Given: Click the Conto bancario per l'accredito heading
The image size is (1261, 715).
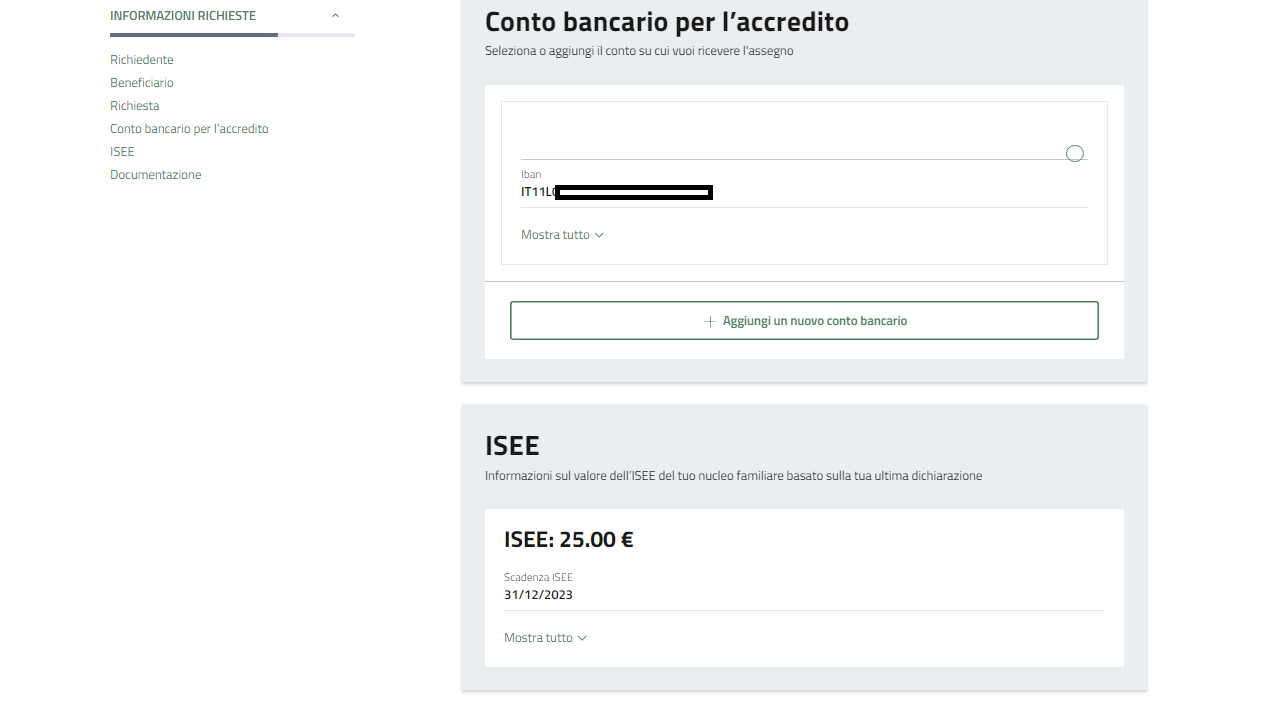Looking at the screenshot, I should pos(666,21).
